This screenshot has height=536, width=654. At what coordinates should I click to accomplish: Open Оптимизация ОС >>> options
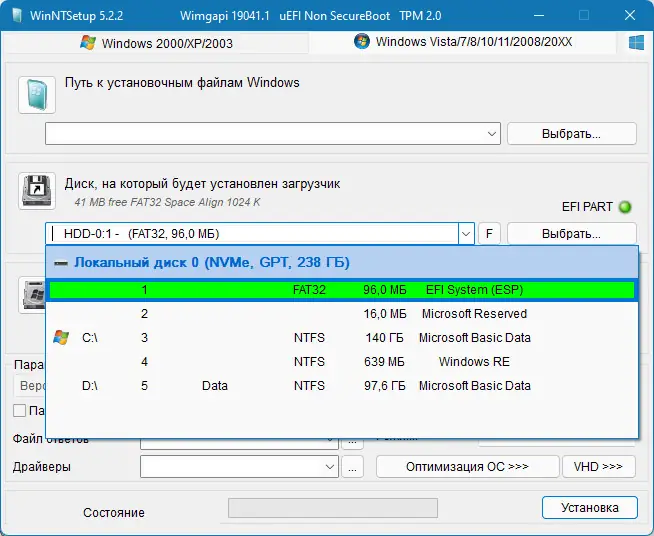[x=468, y=466]
